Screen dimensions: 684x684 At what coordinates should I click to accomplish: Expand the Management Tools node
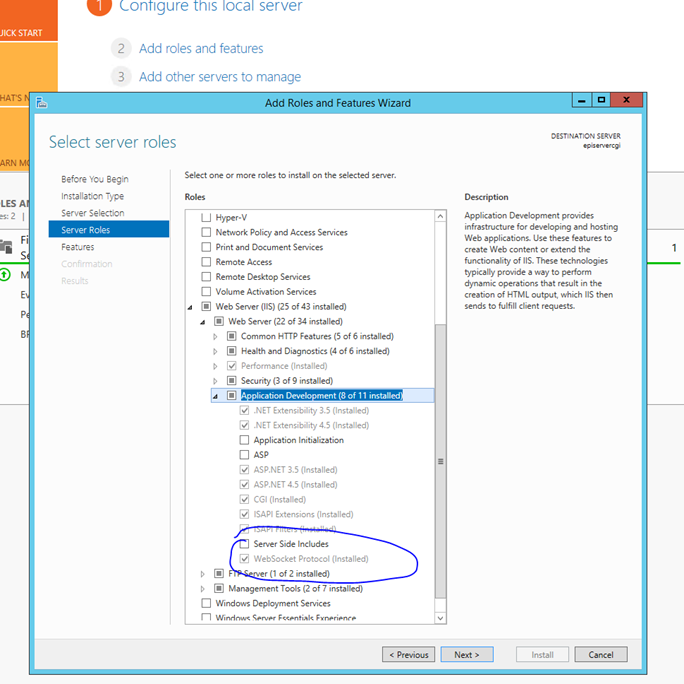click(x=203, y=589)
